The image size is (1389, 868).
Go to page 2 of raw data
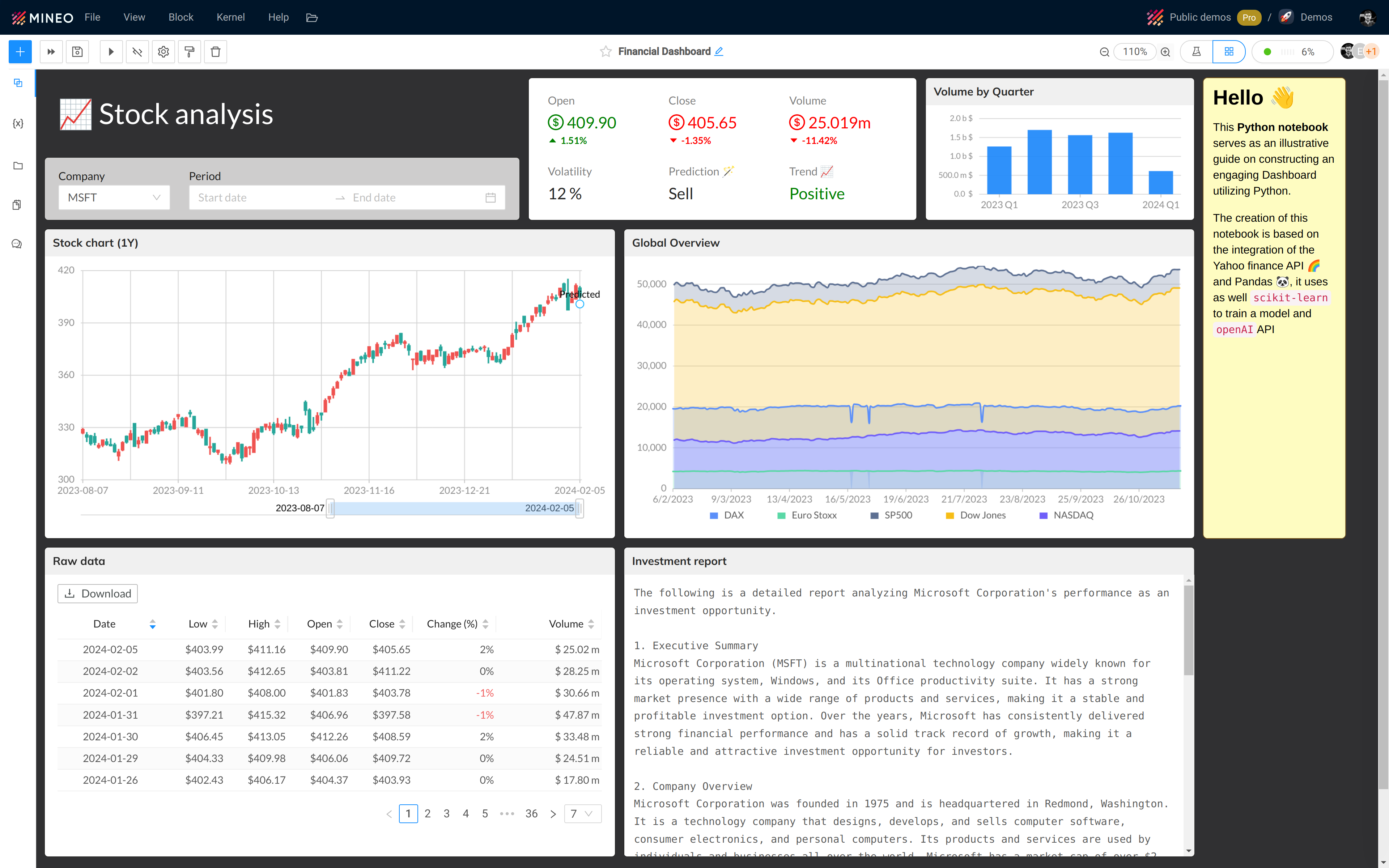428,813
